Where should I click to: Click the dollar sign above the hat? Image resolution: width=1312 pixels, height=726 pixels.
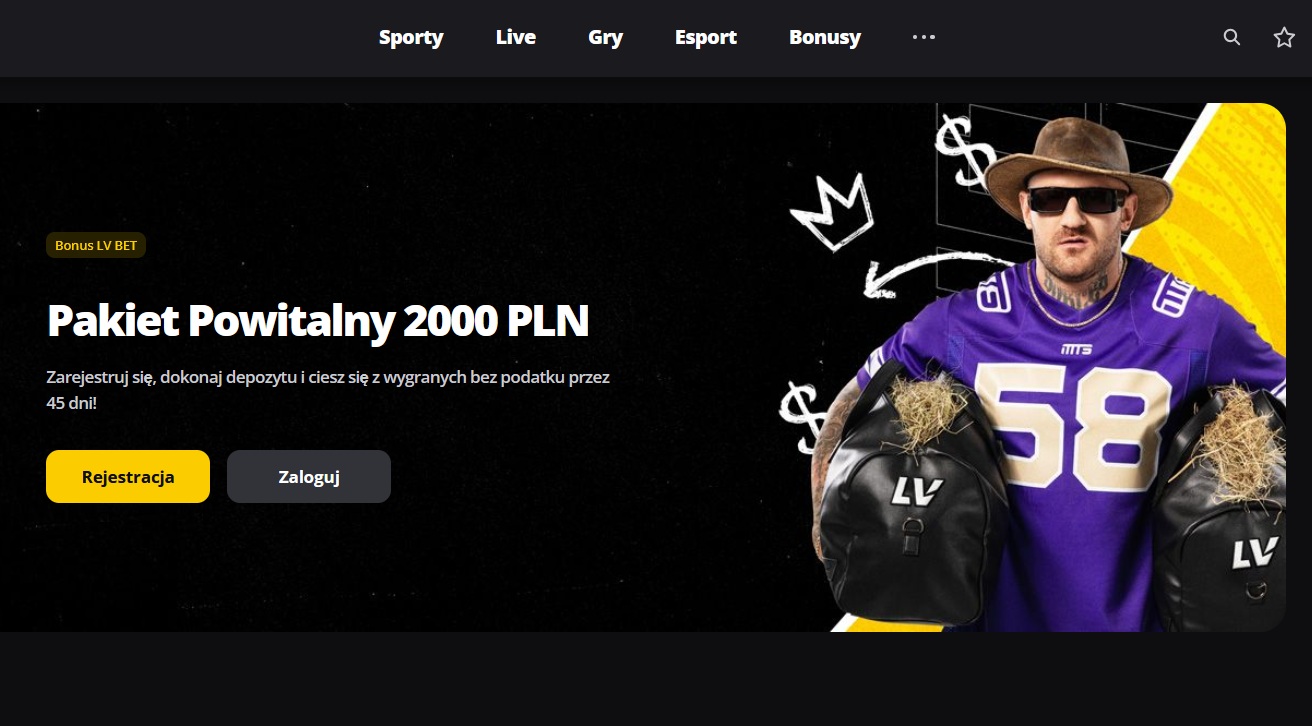tap(964, 150)
